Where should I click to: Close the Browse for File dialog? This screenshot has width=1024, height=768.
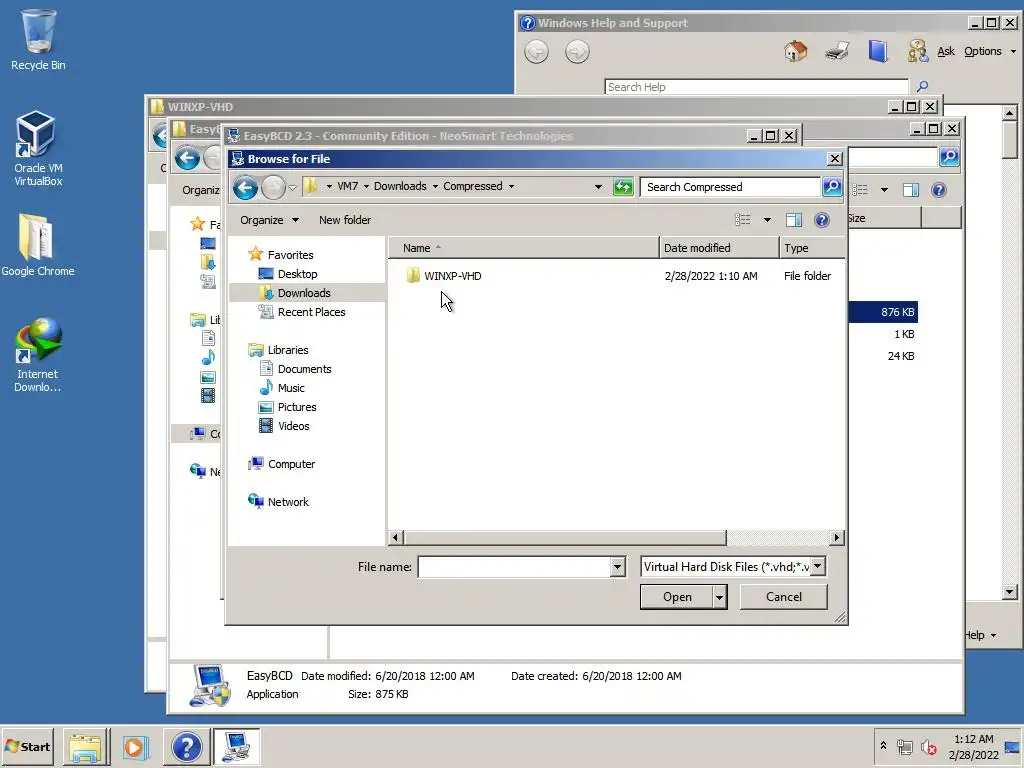(834, 159)
